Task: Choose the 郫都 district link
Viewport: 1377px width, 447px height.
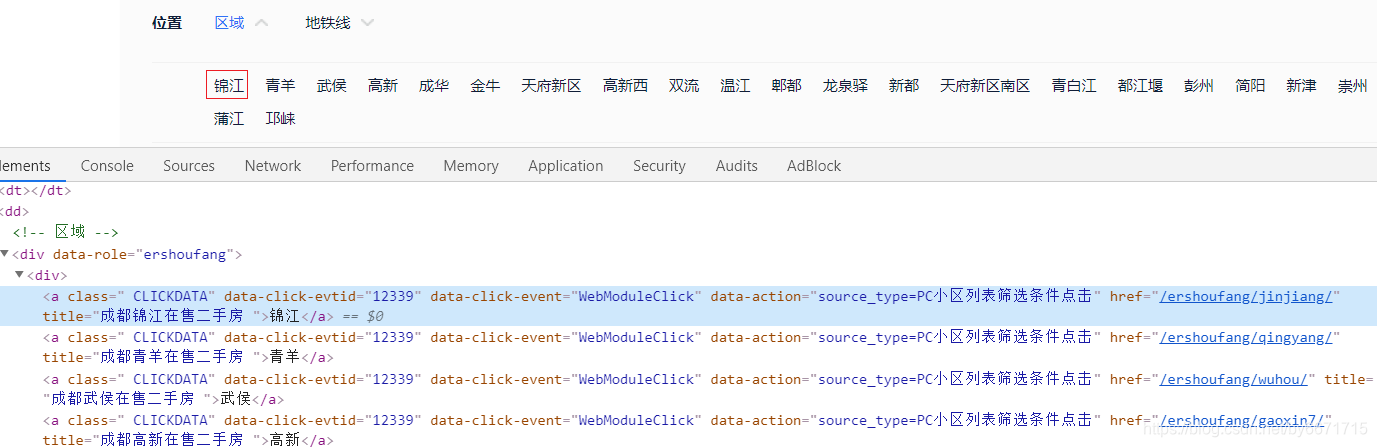Action: (786, 86)
